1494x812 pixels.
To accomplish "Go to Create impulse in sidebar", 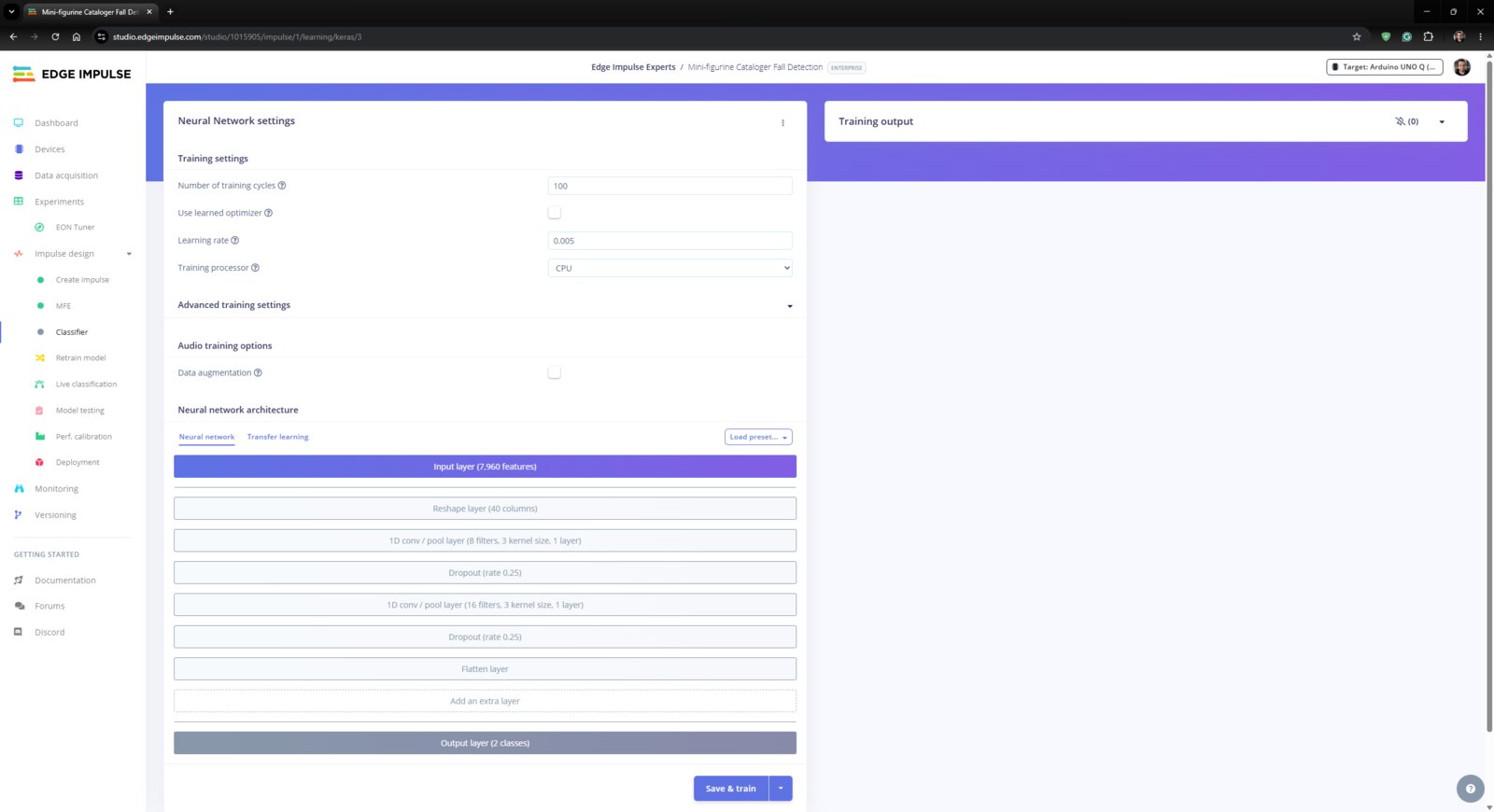I will [x=82, y=280].
